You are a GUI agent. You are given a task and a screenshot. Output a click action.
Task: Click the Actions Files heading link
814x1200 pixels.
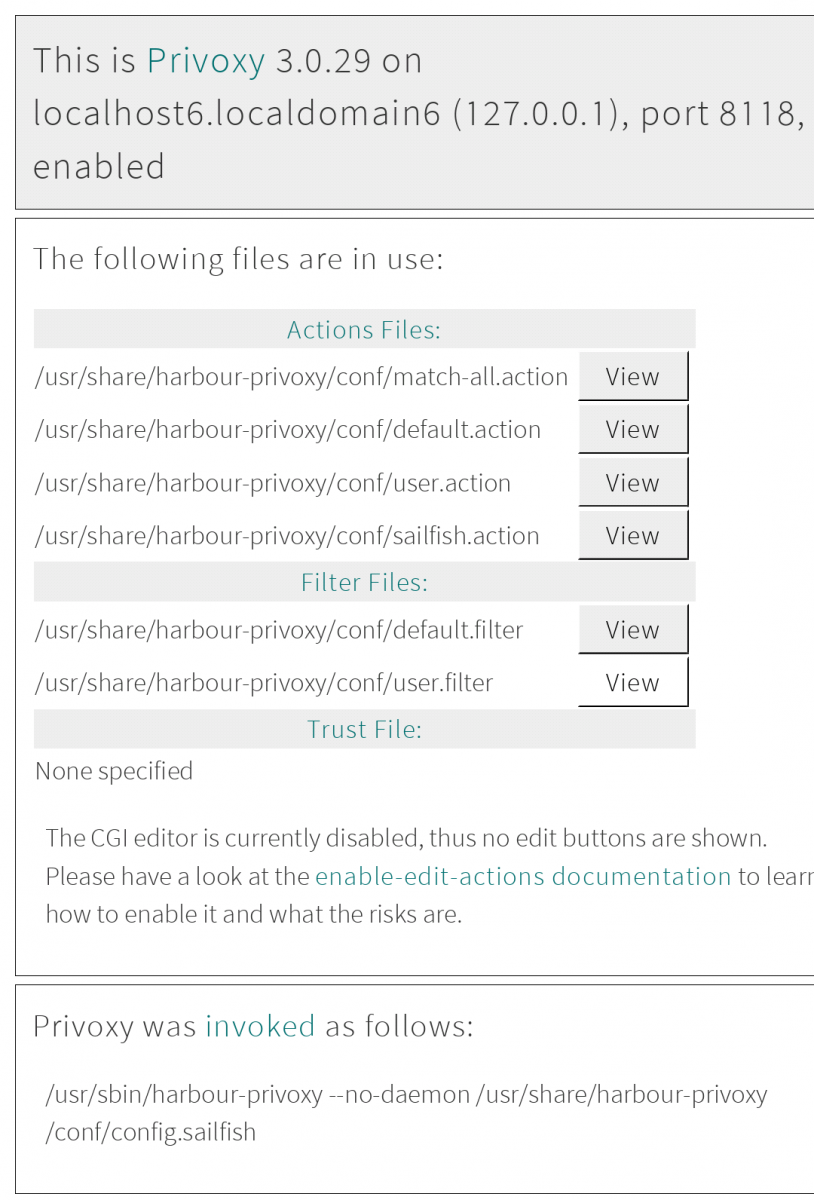(x=364, y=329)
